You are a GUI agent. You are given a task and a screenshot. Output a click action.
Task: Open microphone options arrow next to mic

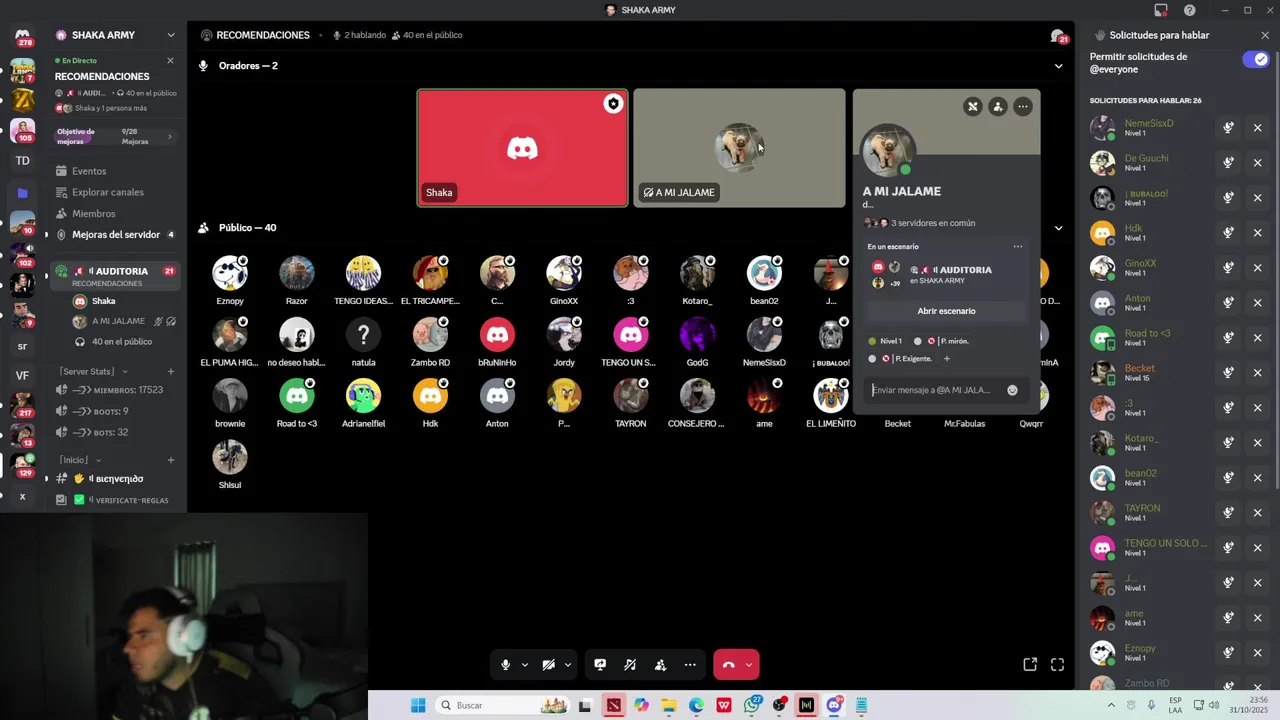point(524,665)
